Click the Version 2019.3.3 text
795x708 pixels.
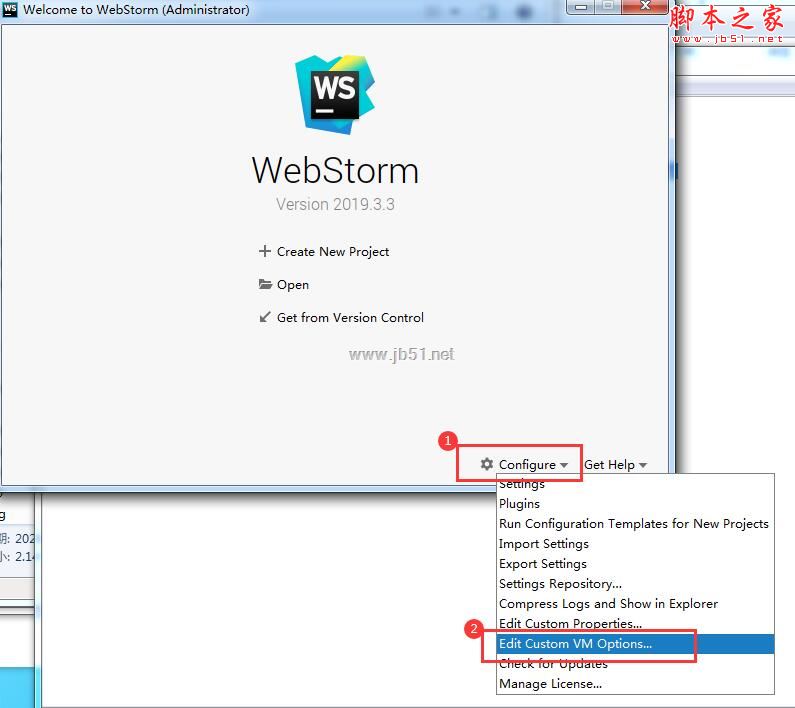click(335, 204)
